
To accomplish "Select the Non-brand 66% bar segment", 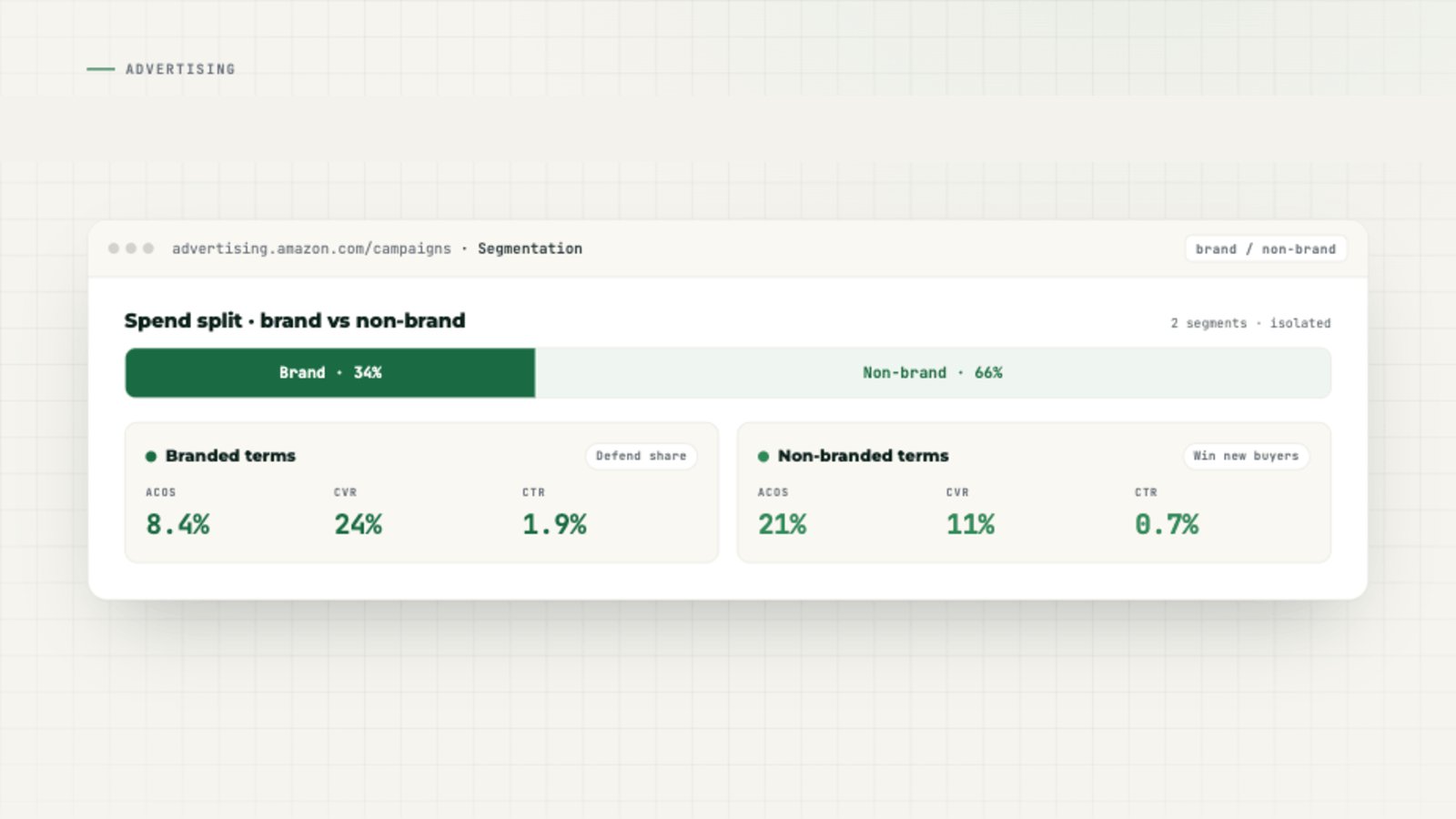I will (933, 372).
